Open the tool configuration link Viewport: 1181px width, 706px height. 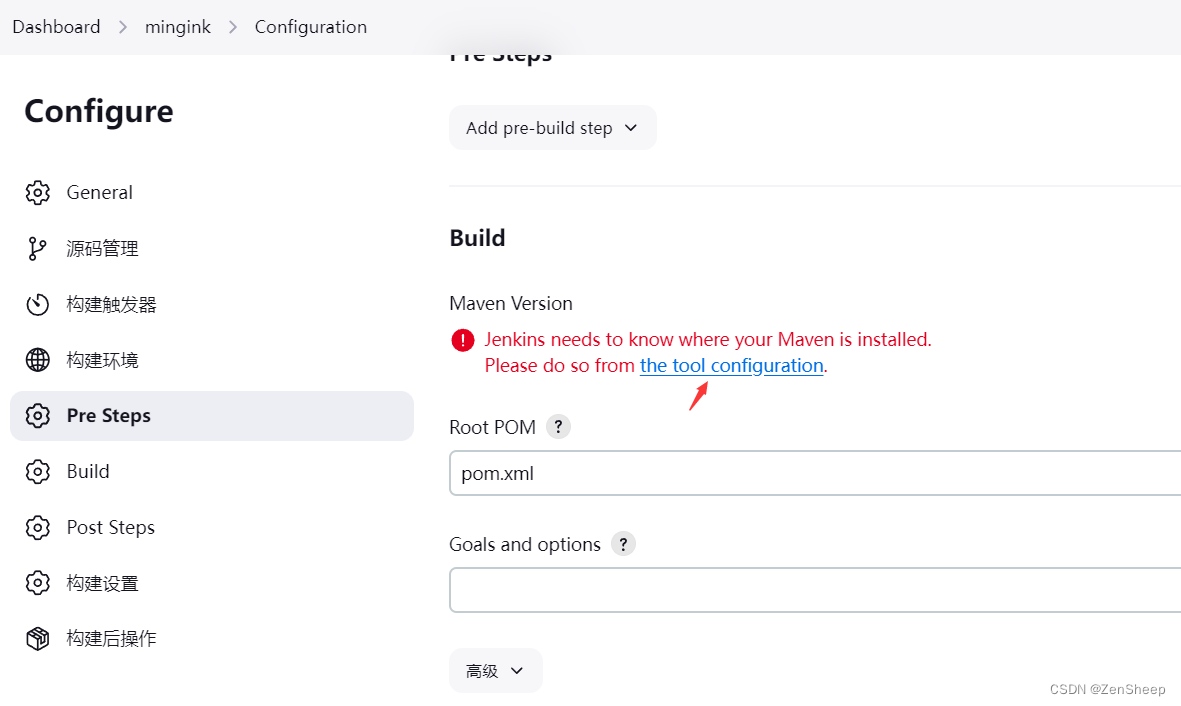pos(731,366)
